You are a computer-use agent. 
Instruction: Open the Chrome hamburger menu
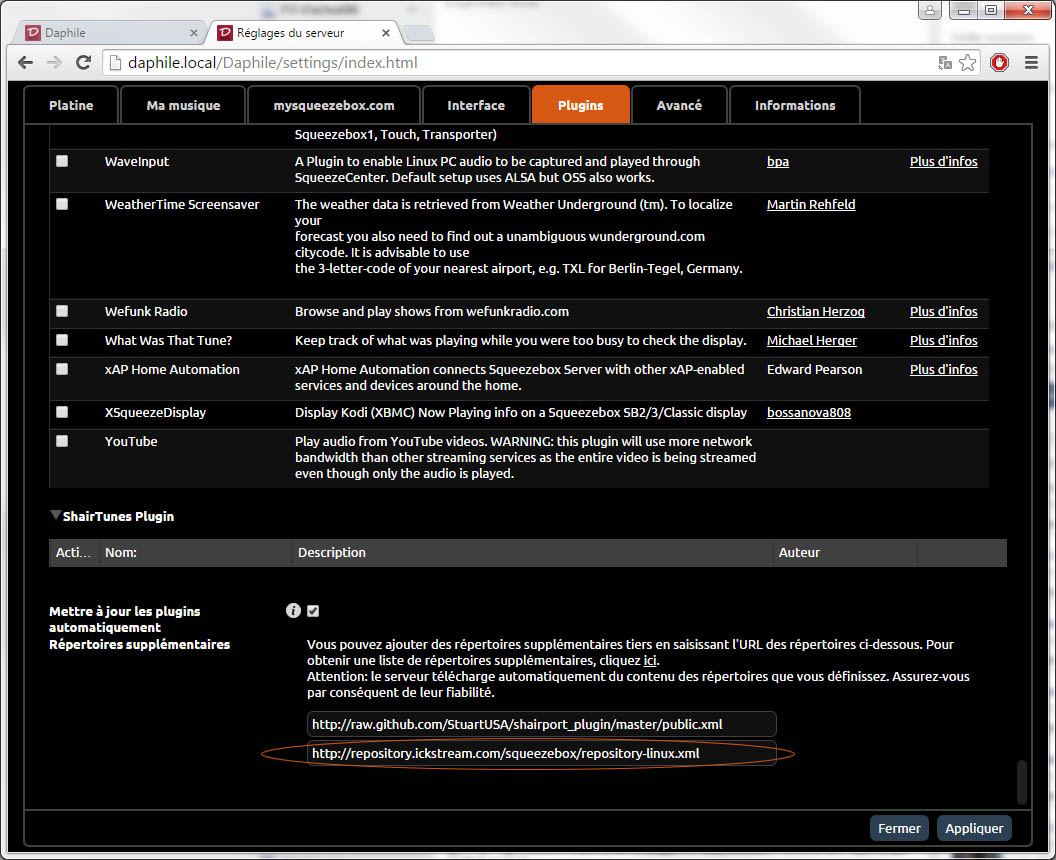1031,63
